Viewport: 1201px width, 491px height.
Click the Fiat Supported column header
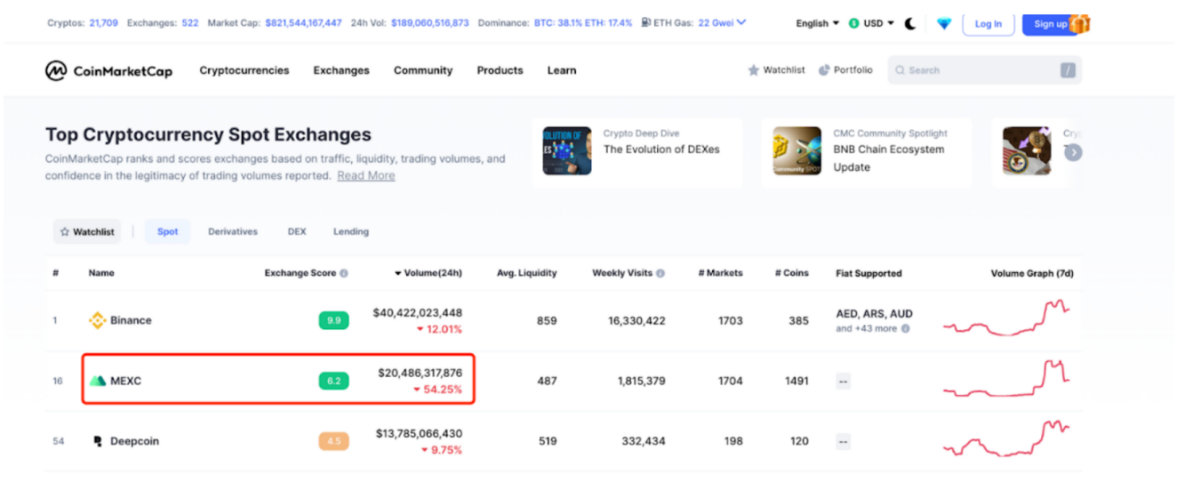point(868,273)
